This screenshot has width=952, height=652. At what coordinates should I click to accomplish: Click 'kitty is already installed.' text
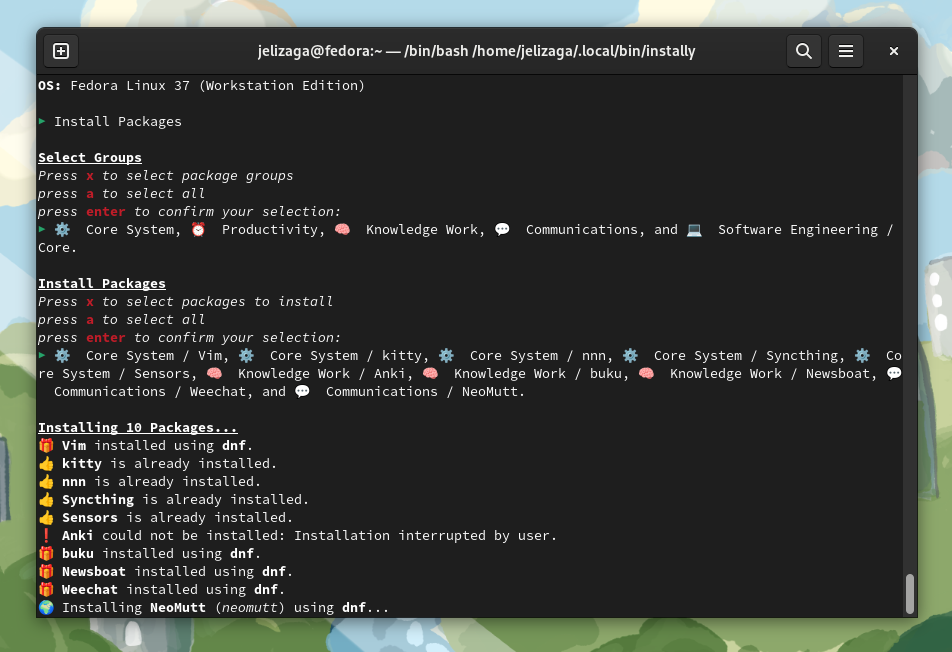tap(169, 464)
